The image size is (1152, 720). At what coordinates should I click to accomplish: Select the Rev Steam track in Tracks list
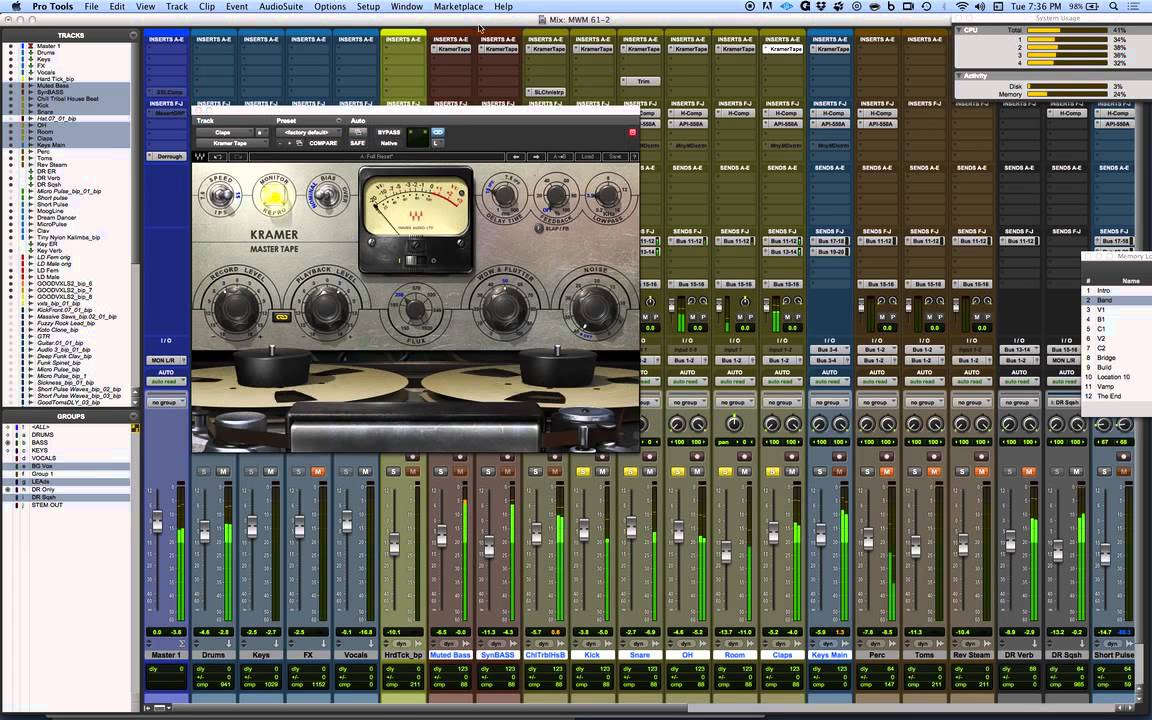click(52, 165)
